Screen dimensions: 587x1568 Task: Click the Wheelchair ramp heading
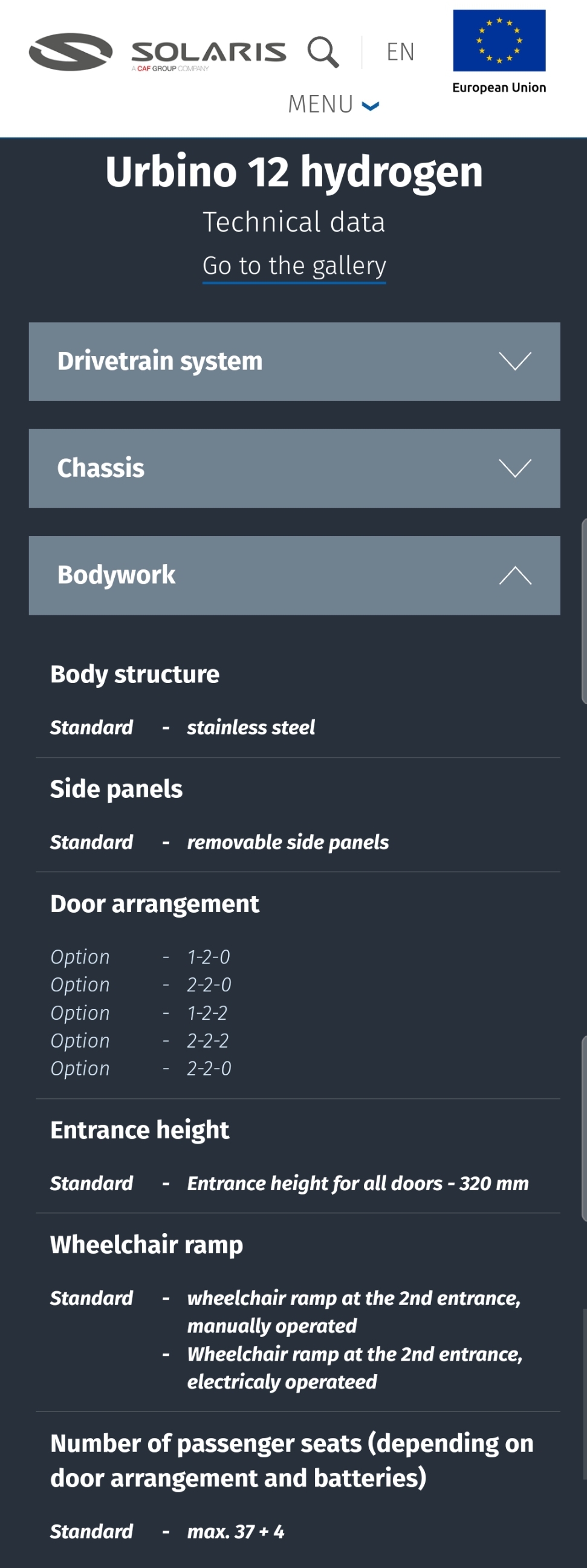(x=146, y=1244)
